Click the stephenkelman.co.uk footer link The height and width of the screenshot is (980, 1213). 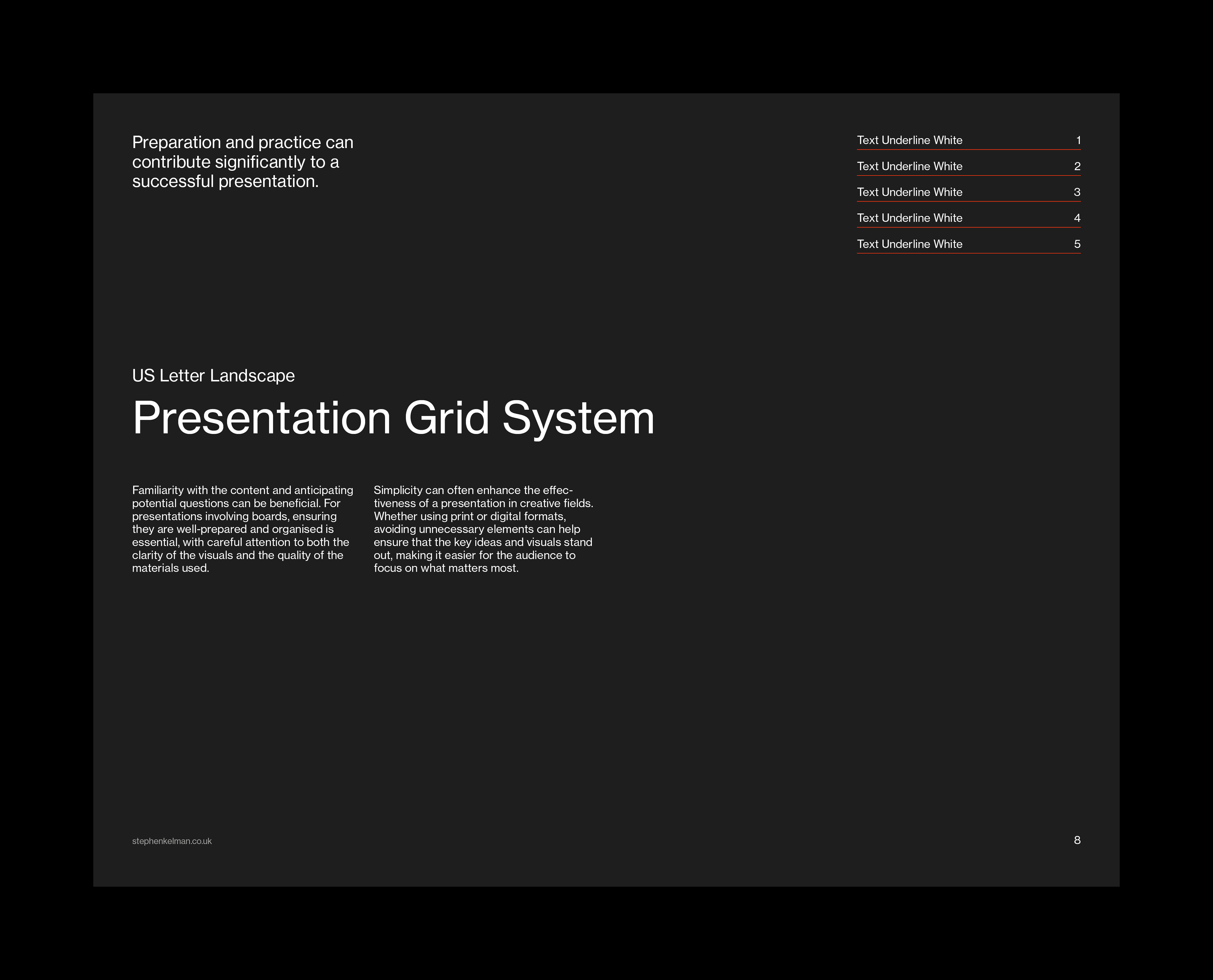point(172,841)
